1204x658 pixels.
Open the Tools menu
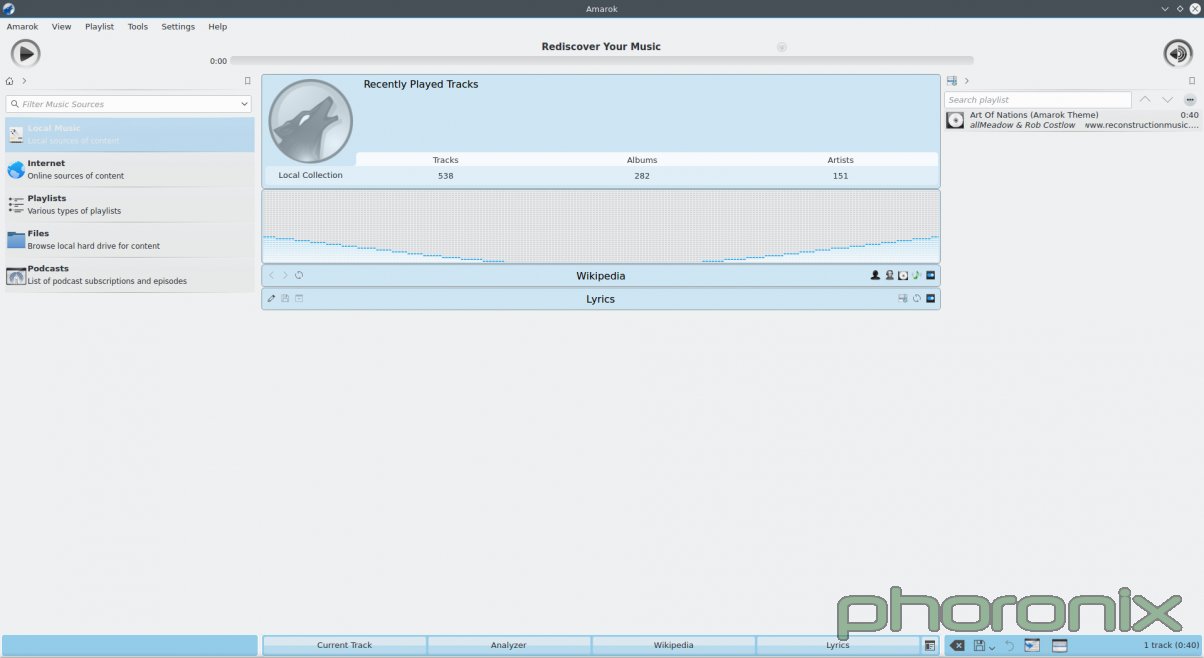point(137,26)
